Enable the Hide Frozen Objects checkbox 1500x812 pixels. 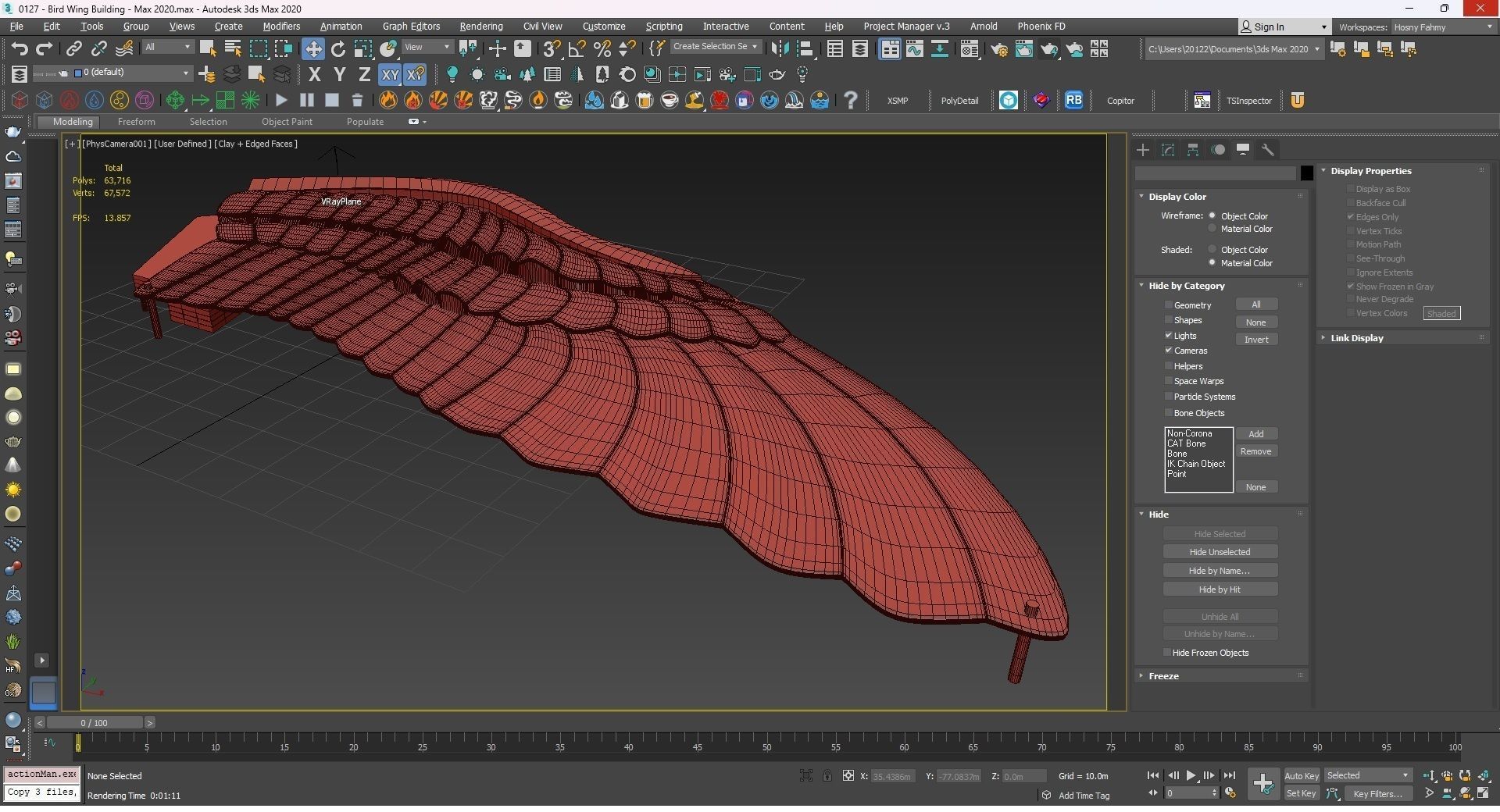point(1167,652)
